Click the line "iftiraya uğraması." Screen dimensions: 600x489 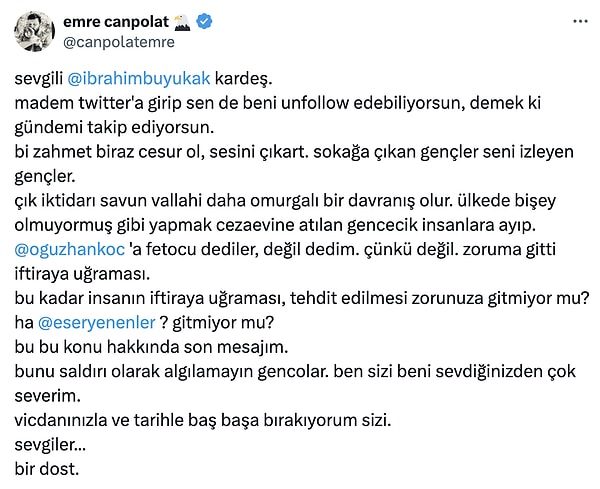tap(82, 274)
